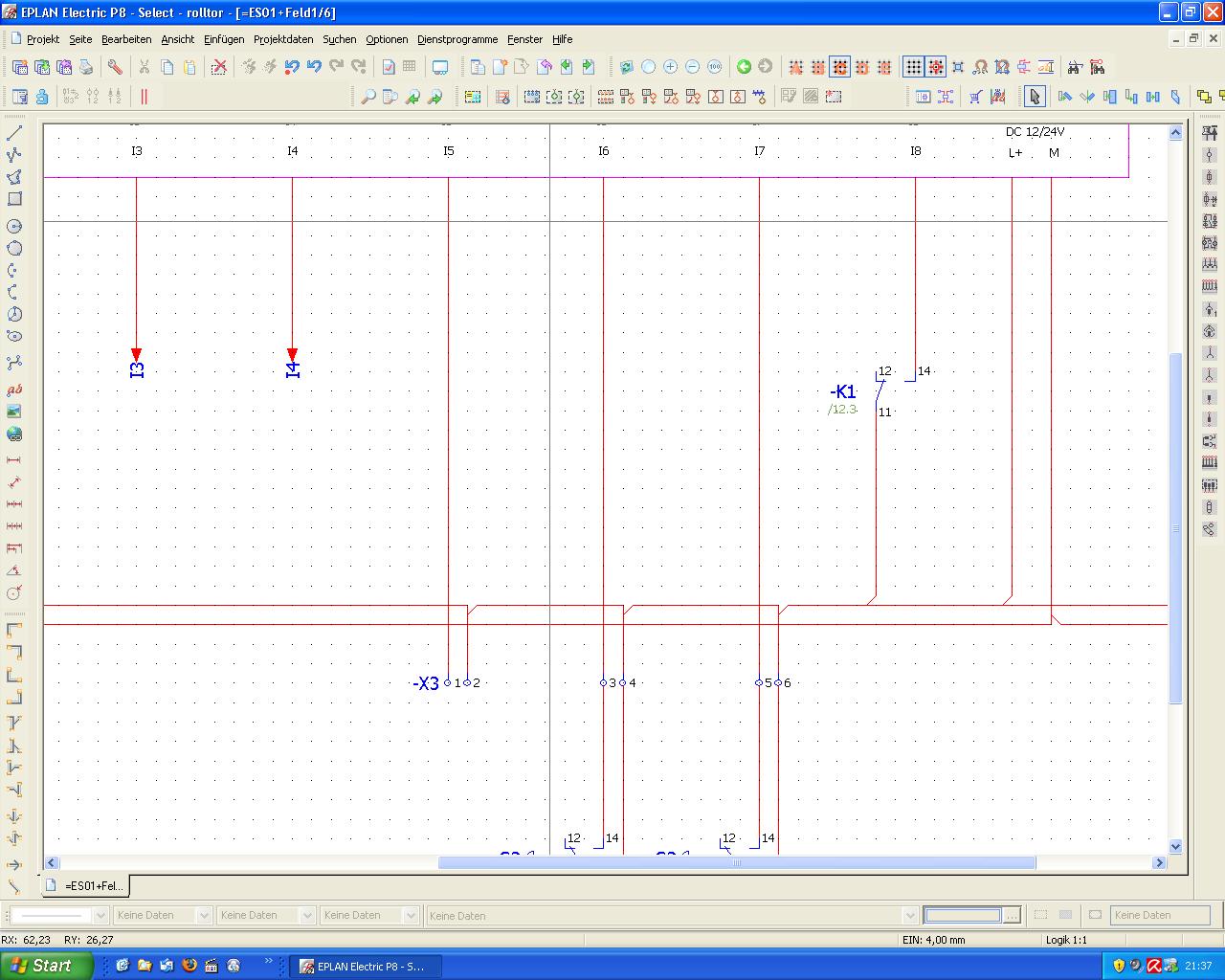The width and height of the screenshot is (1225, 980).
Task: Click the system tray clock 21:37
Action: 1198,967
